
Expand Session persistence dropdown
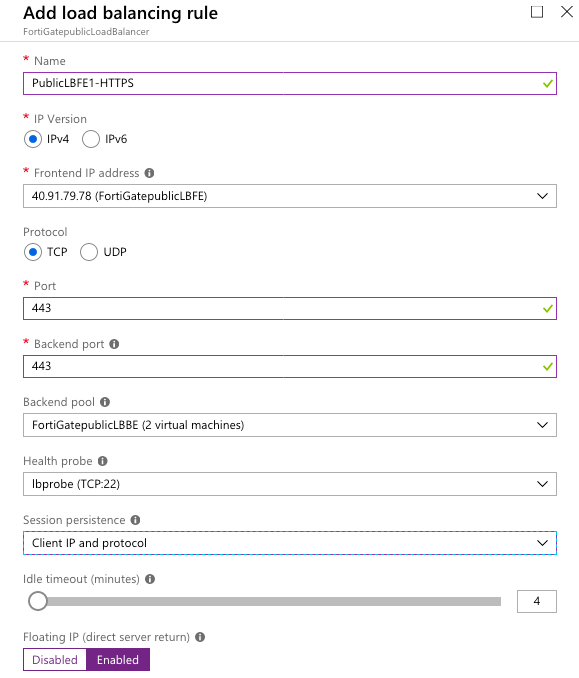290,543
